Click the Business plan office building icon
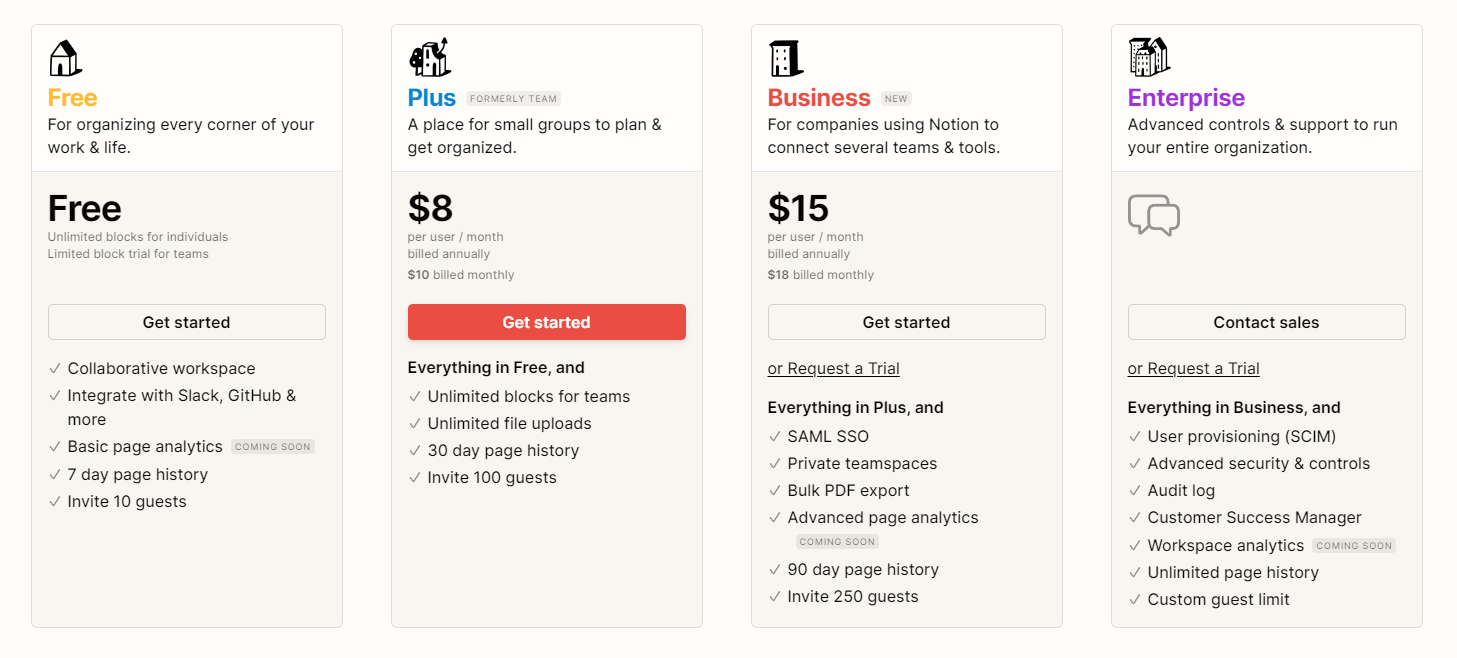The image size is (1457, 658). coord(786,58)
